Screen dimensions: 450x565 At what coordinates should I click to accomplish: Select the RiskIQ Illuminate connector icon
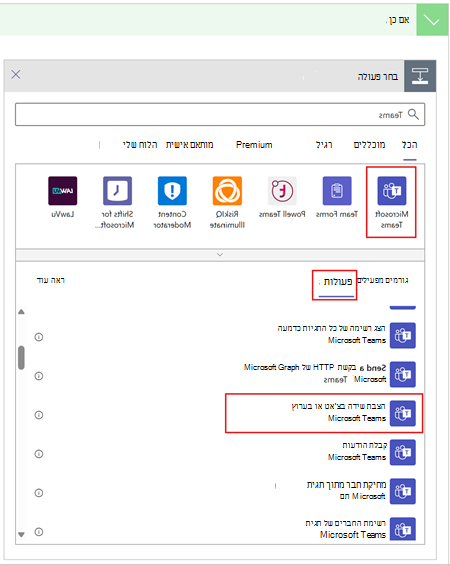pos(227,191)
